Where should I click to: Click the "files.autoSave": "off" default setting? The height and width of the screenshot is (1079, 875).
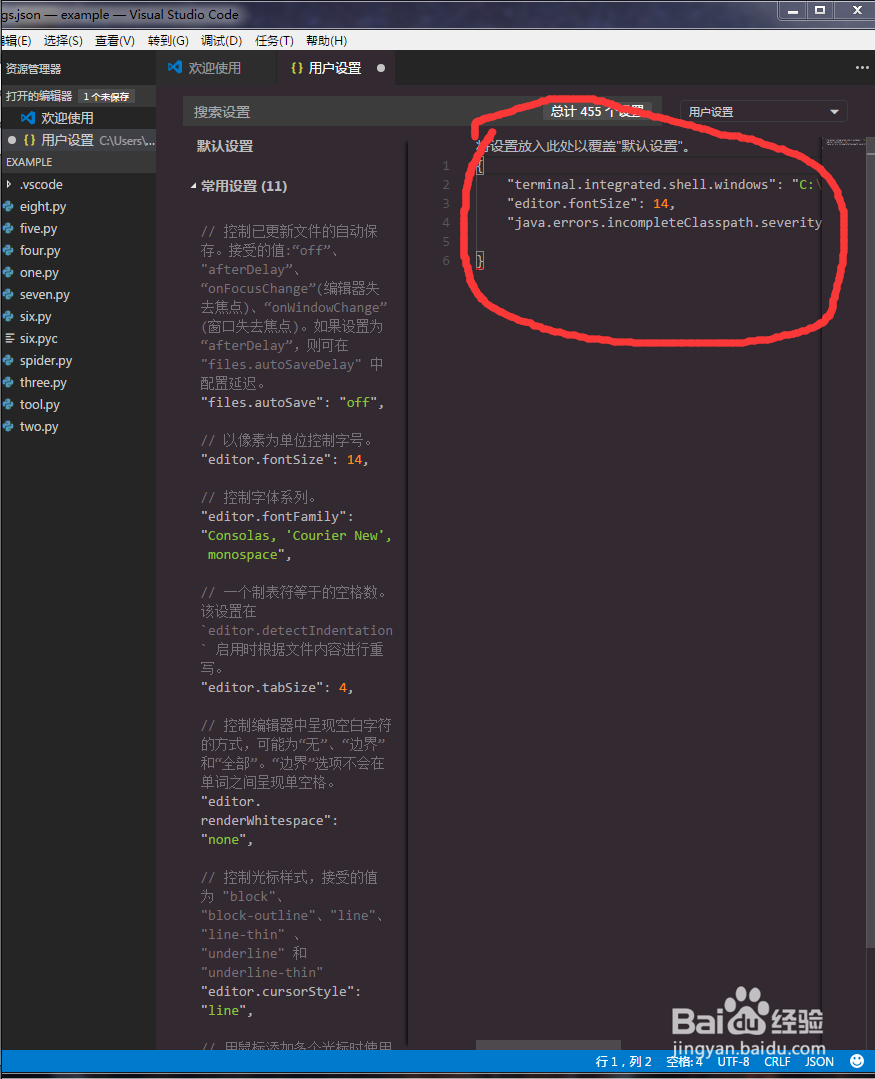(x=292, y=403)
